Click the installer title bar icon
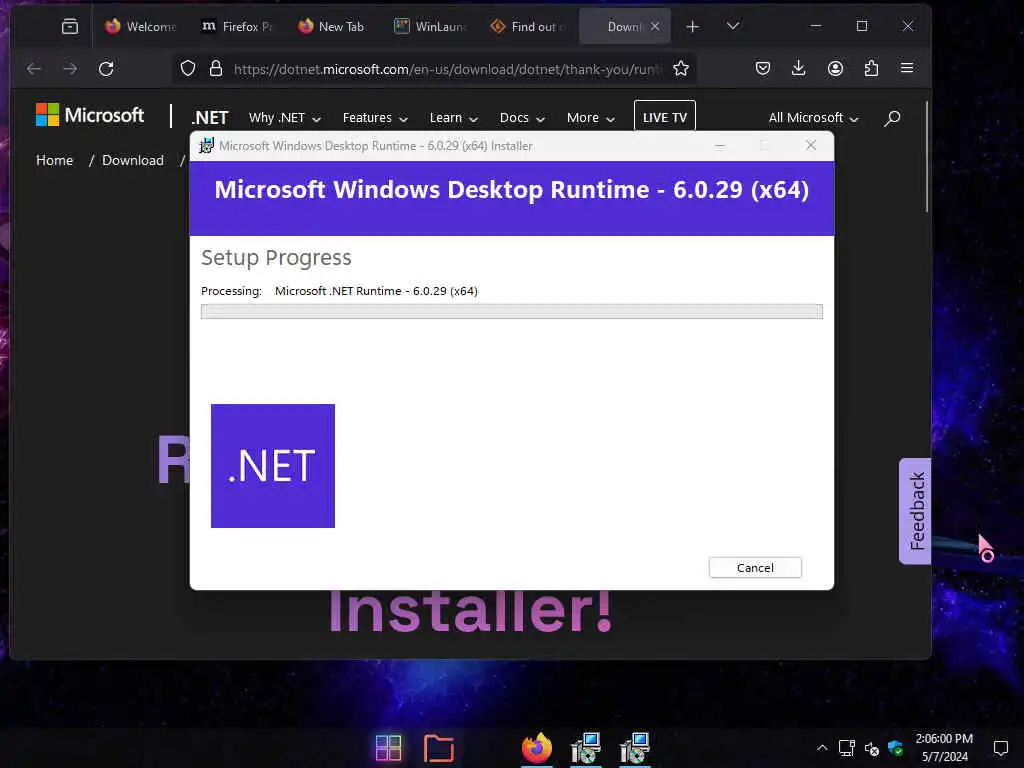 (x=206, y=146)
